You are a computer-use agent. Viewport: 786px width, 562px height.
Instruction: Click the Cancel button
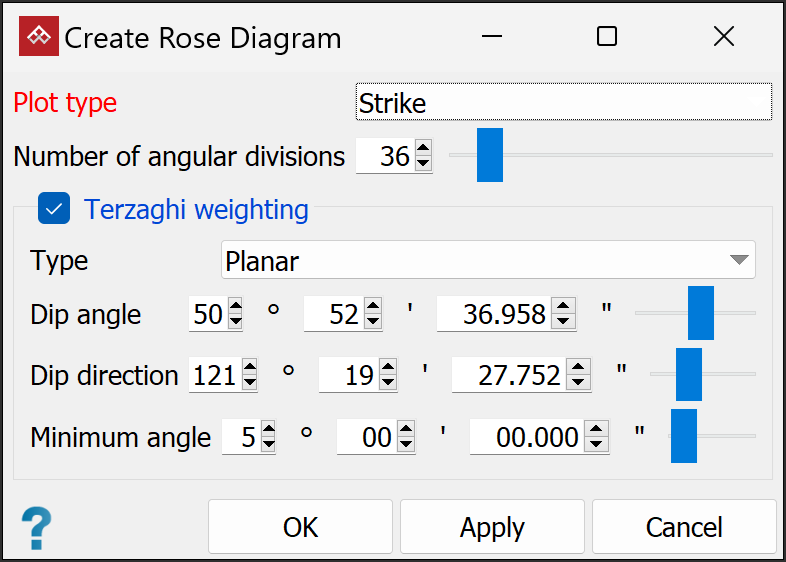(x=683, y=527)
